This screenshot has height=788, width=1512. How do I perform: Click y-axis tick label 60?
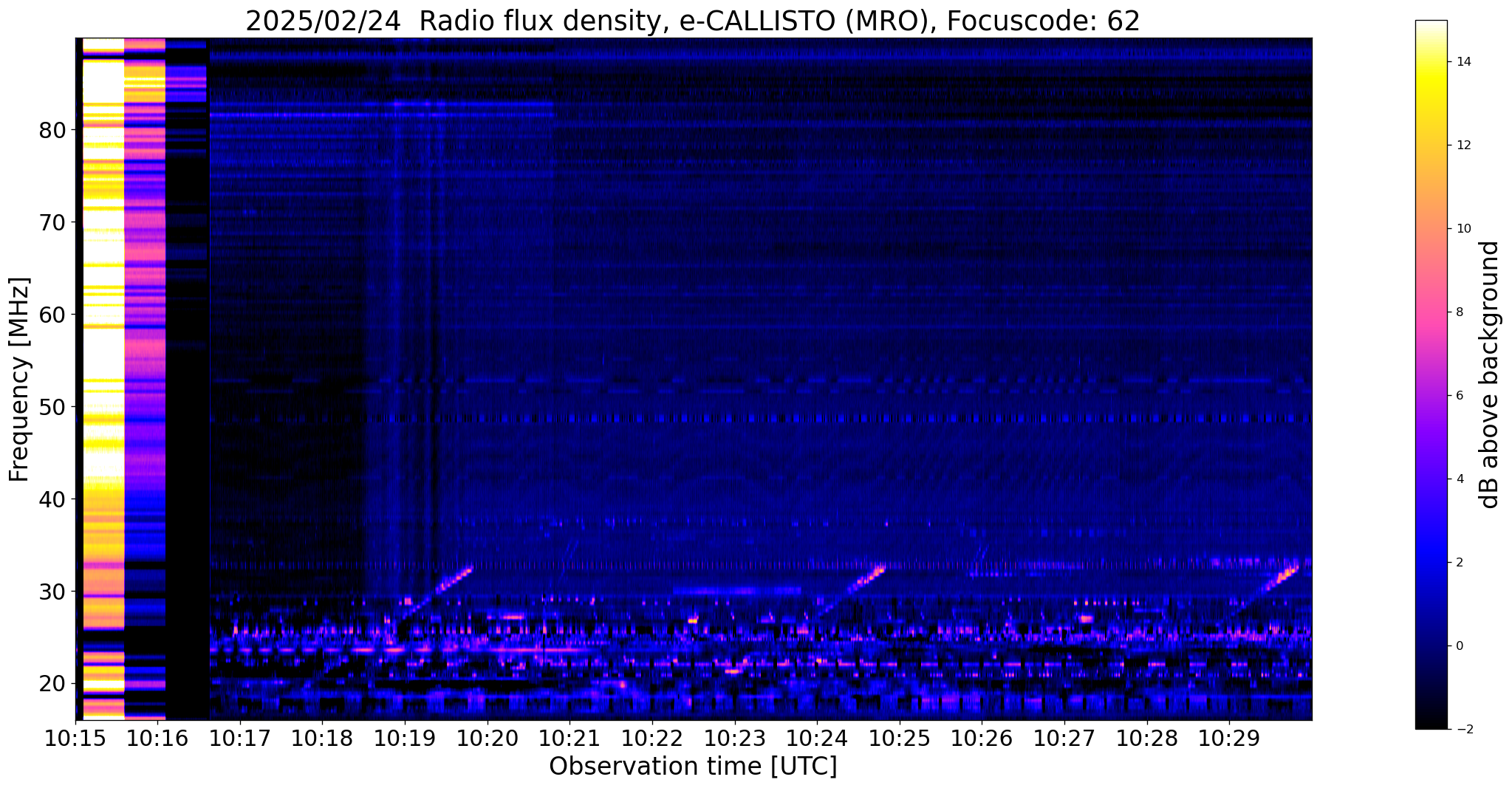52,315
